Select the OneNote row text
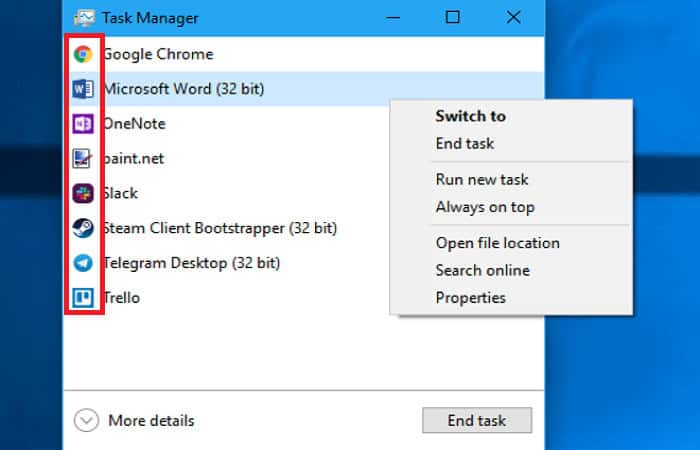Viewport: 700px width, 450px height. (134, 124)
